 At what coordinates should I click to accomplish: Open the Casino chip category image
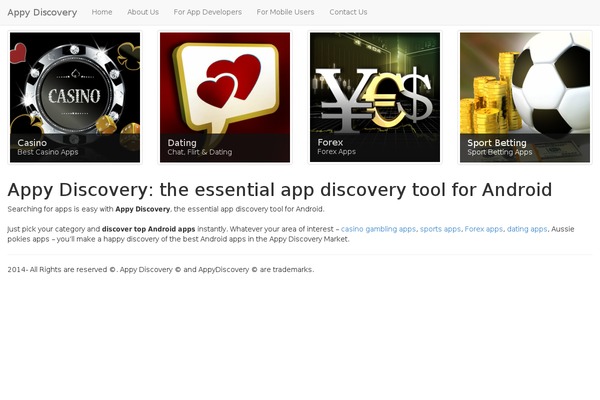(x=75, y=97)
